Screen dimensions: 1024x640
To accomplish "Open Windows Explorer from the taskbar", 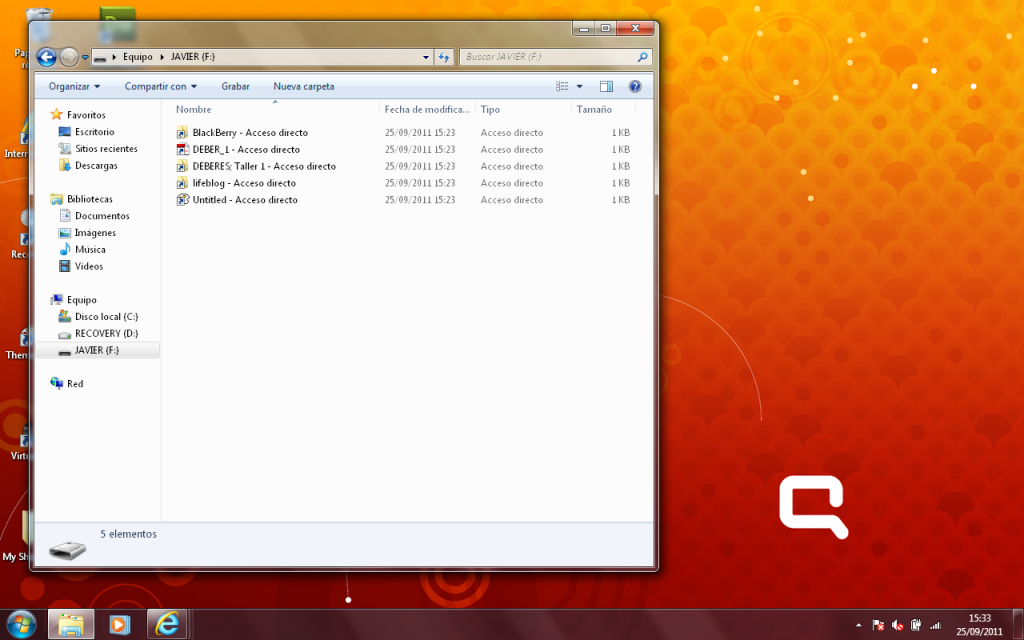I will pyautogui.click(x=71, y=624).
